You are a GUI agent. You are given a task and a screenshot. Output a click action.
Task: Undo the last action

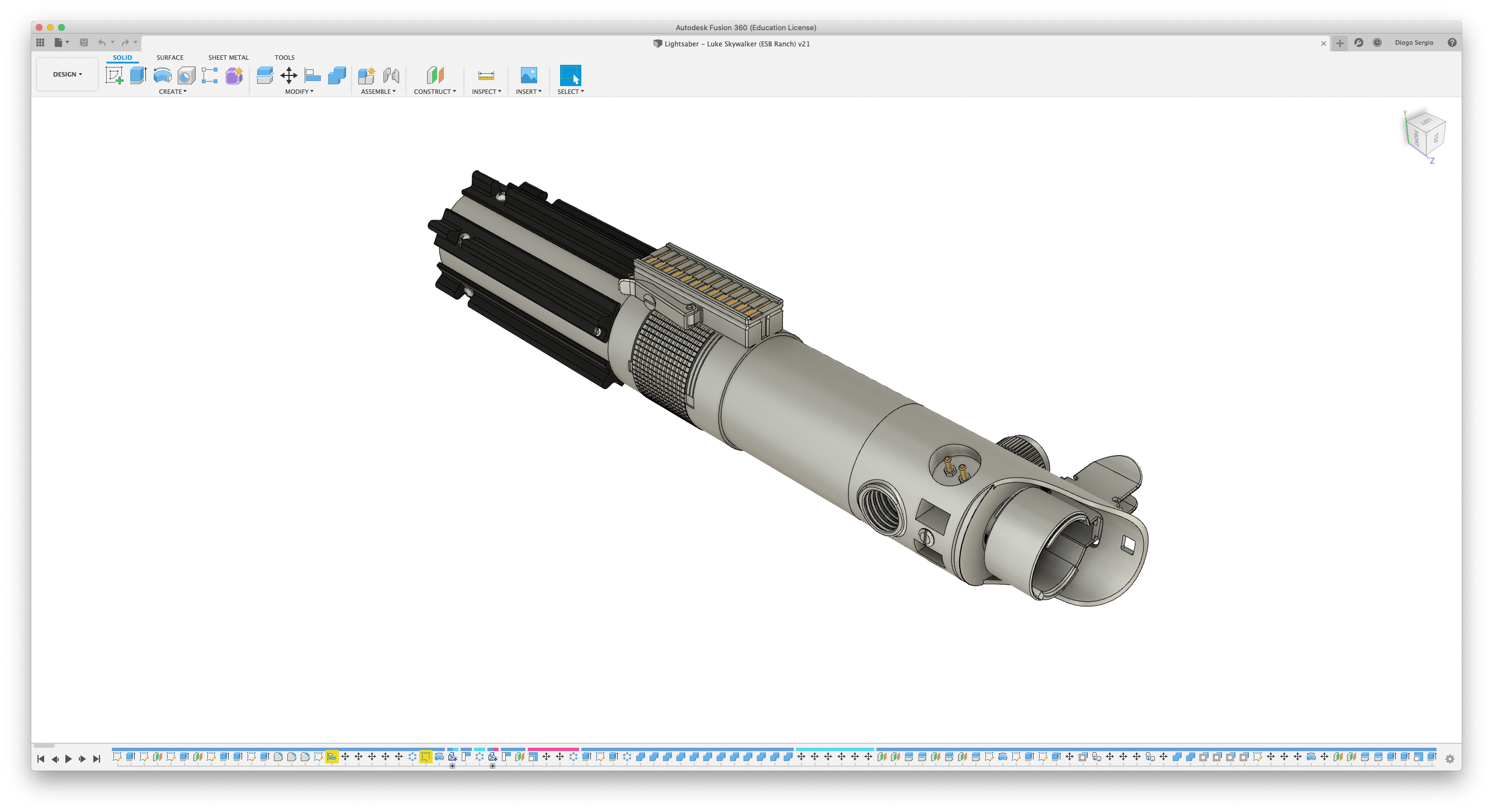[x=102, y=42]
